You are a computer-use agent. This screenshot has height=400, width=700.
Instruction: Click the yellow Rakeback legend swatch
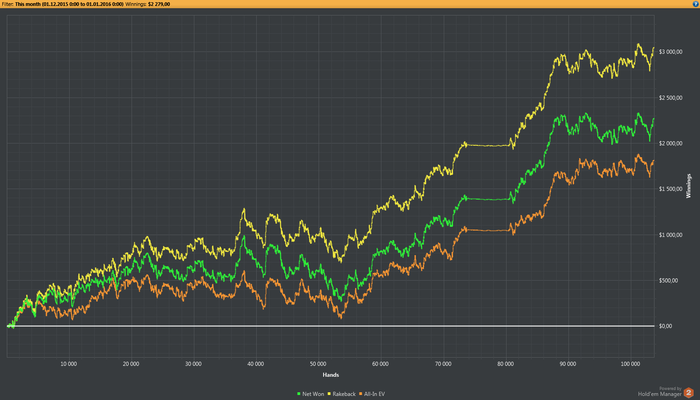click(x=329, y=394)
